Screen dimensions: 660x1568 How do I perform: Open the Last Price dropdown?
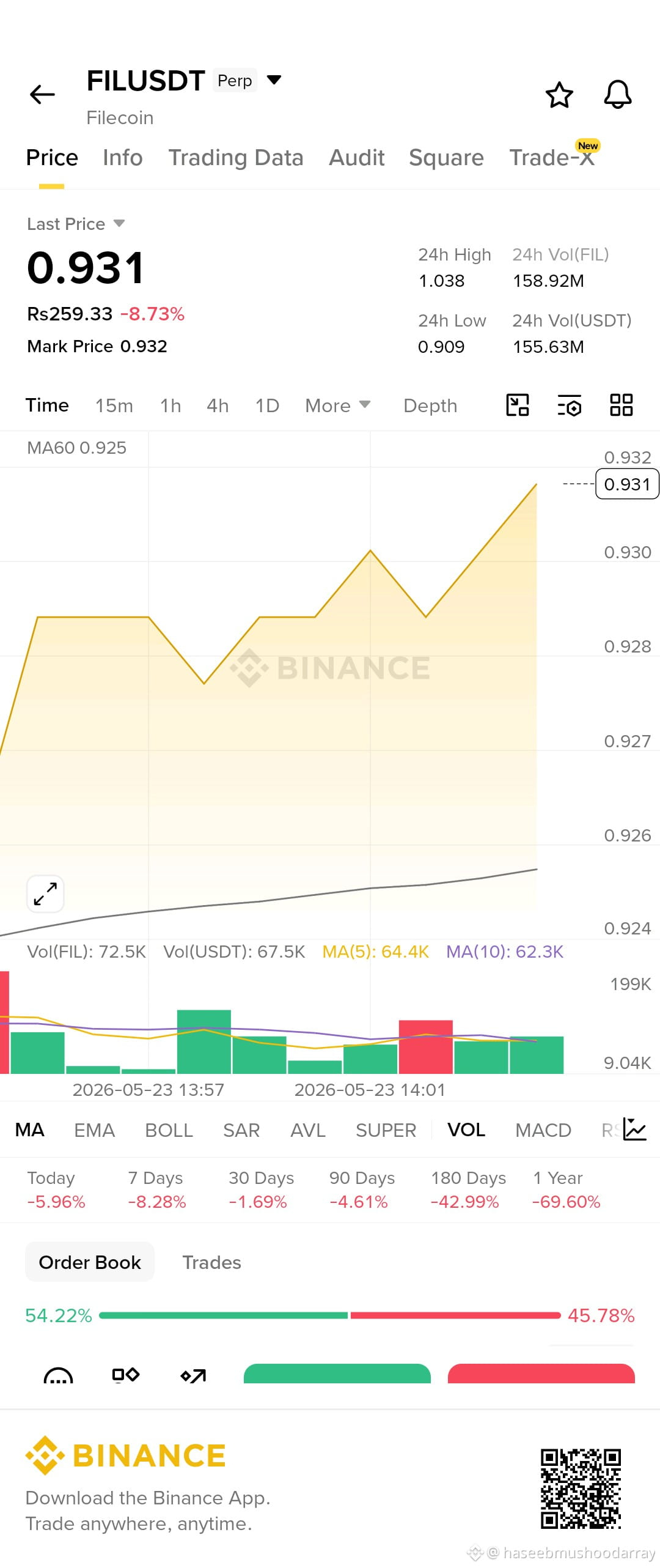76,224
